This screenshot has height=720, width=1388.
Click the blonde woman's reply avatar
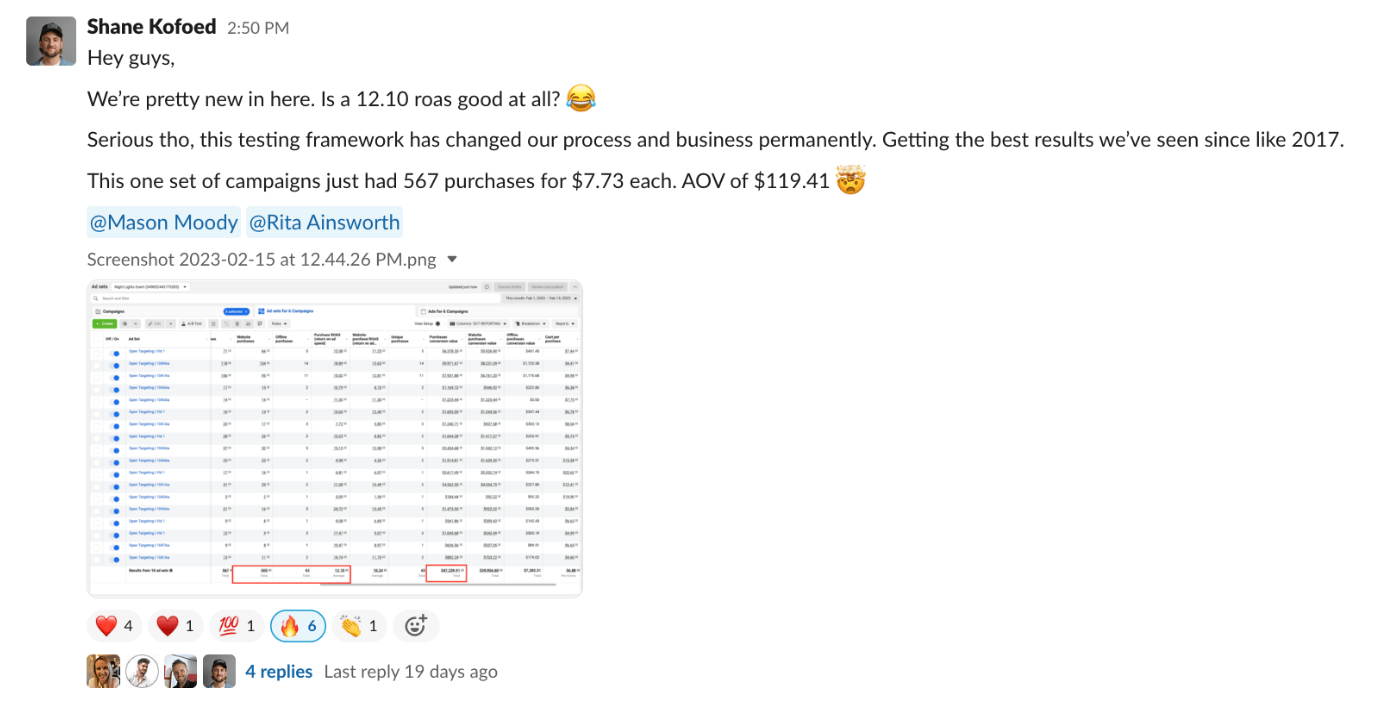coord(103,671)
